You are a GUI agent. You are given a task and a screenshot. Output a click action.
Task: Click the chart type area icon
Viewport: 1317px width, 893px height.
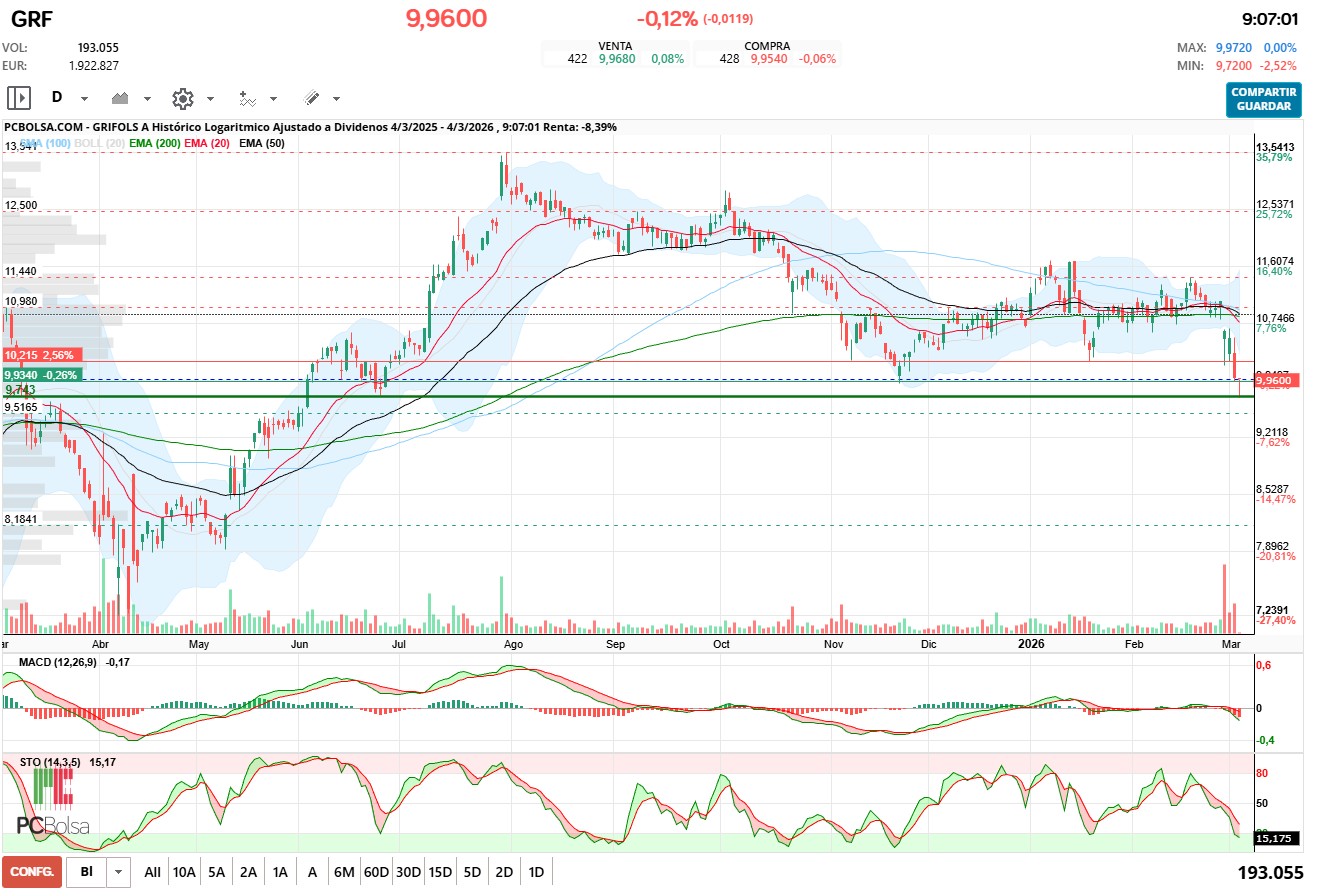[x=122, y=98]
